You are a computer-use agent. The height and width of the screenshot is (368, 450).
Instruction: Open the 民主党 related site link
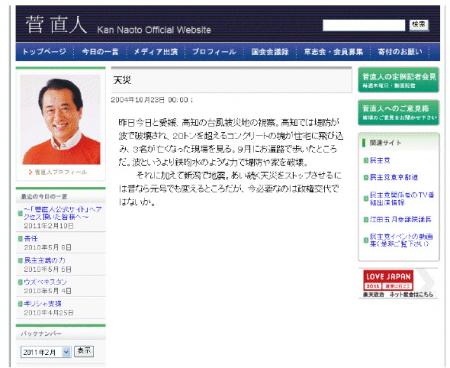click(380, 160)
